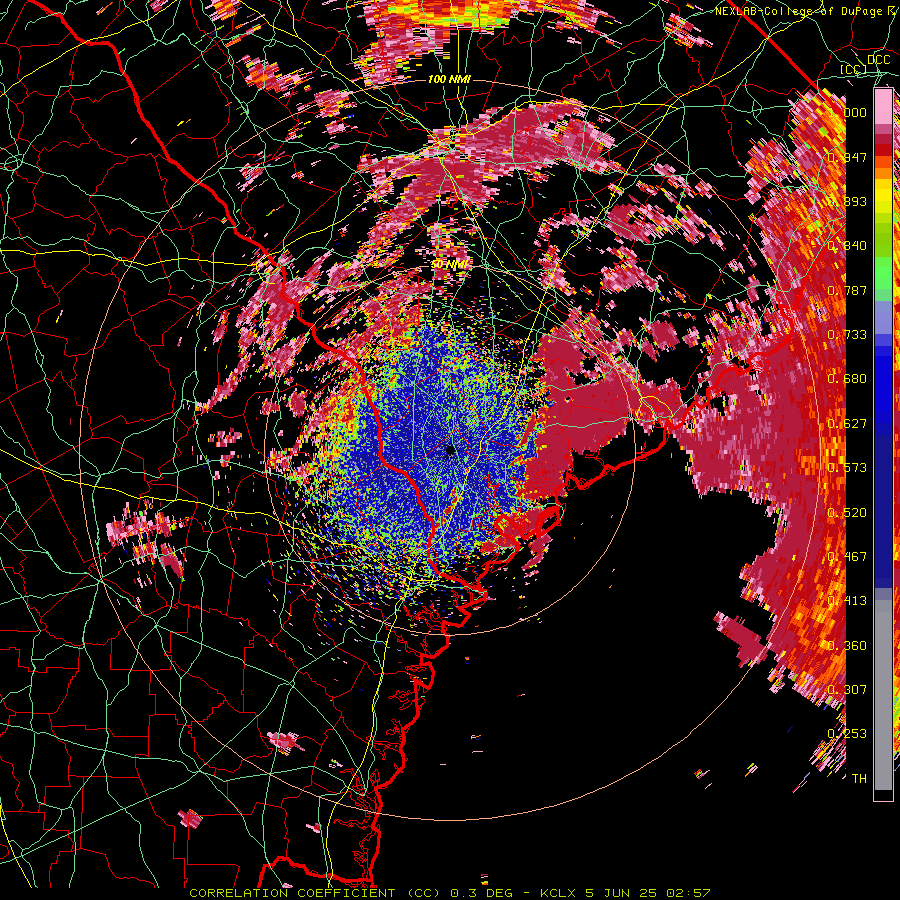Image resolution: width=900 pixels, height=900 pixels.
Task: Pick the light pink top segment of the color bar
Action: pos(883,107)
